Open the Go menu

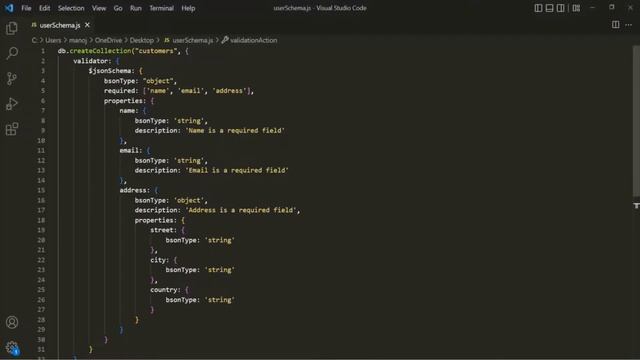[x=118, y=8]
